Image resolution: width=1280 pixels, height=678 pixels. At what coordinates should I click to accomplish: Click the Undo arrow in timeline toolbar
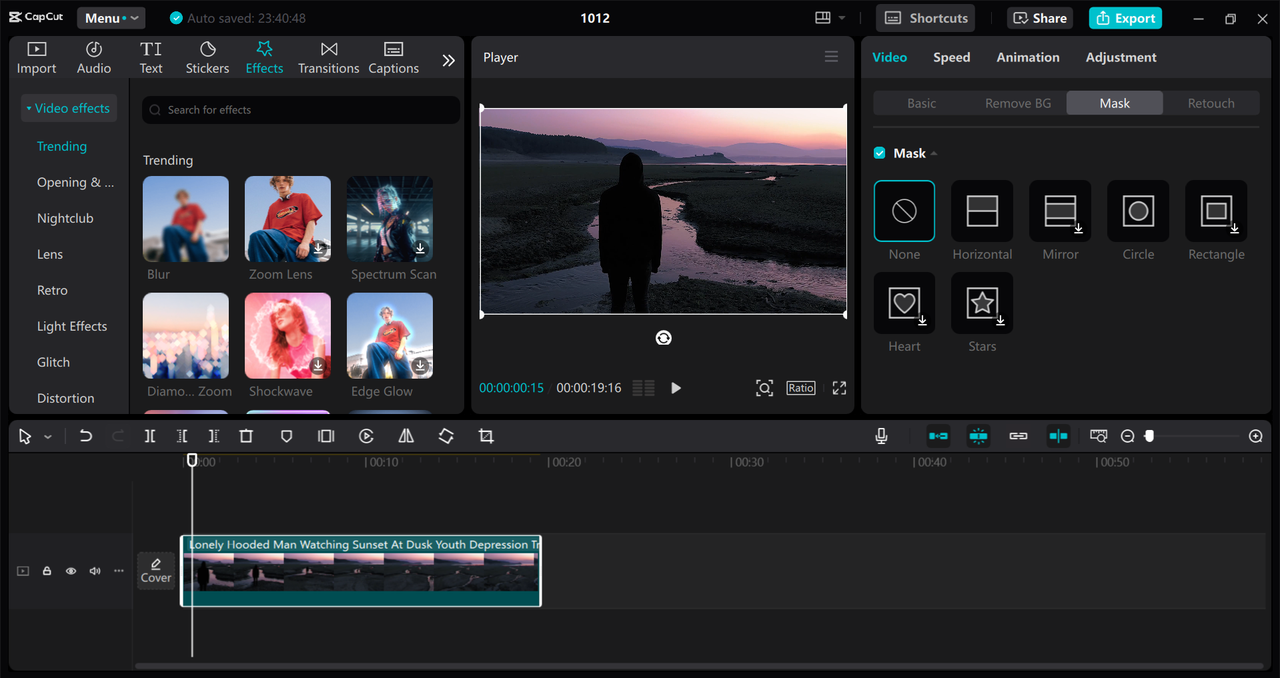click(x=86, y=436)
